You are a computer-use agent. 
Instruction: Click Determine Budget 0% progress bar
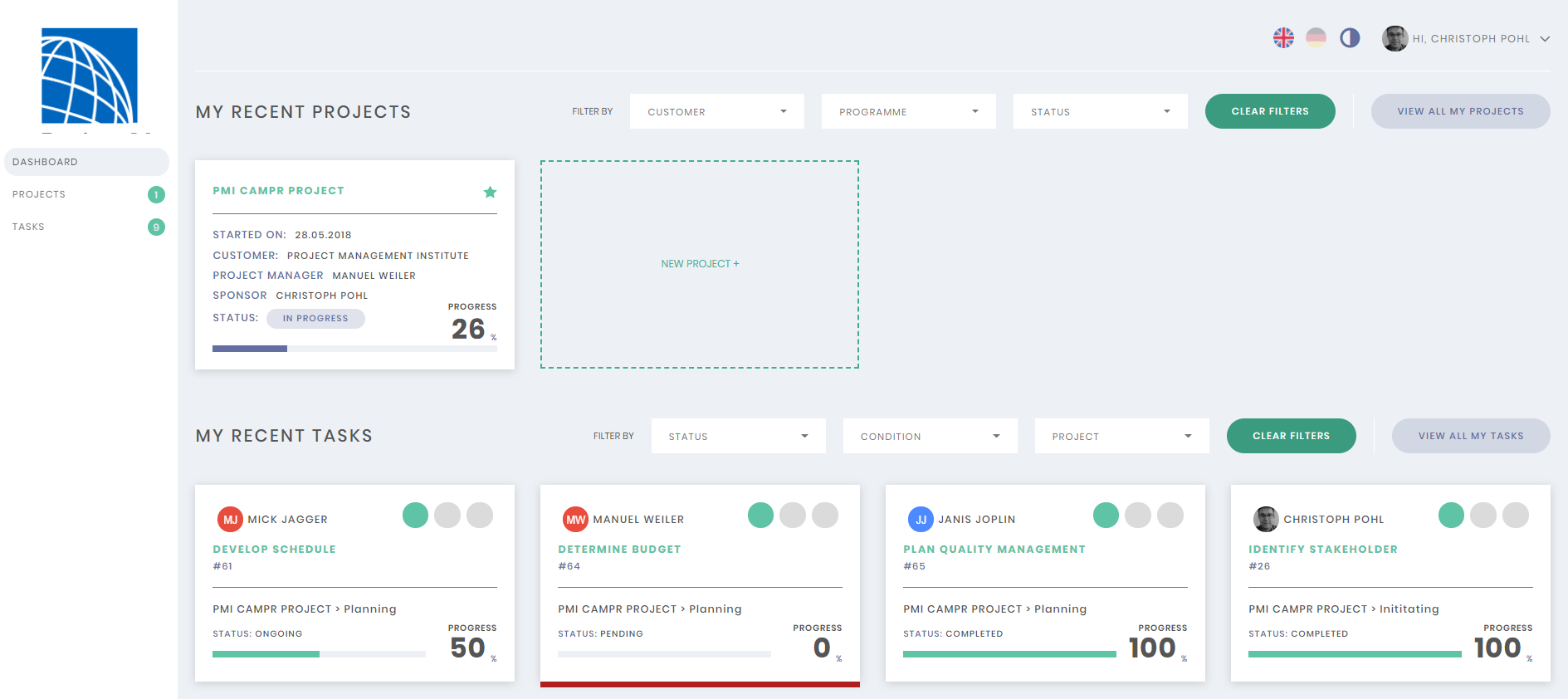(664, 654)
